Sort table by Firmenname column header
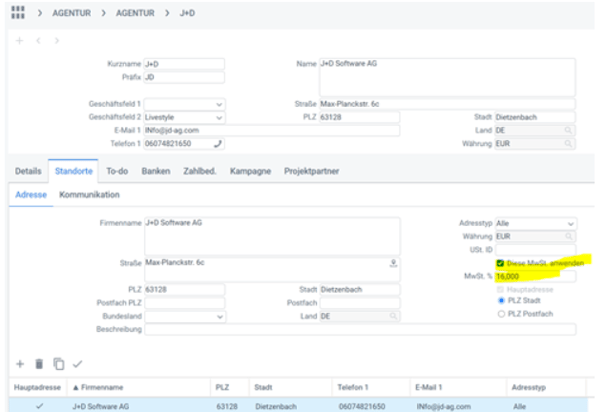 [x=139, y=387]
